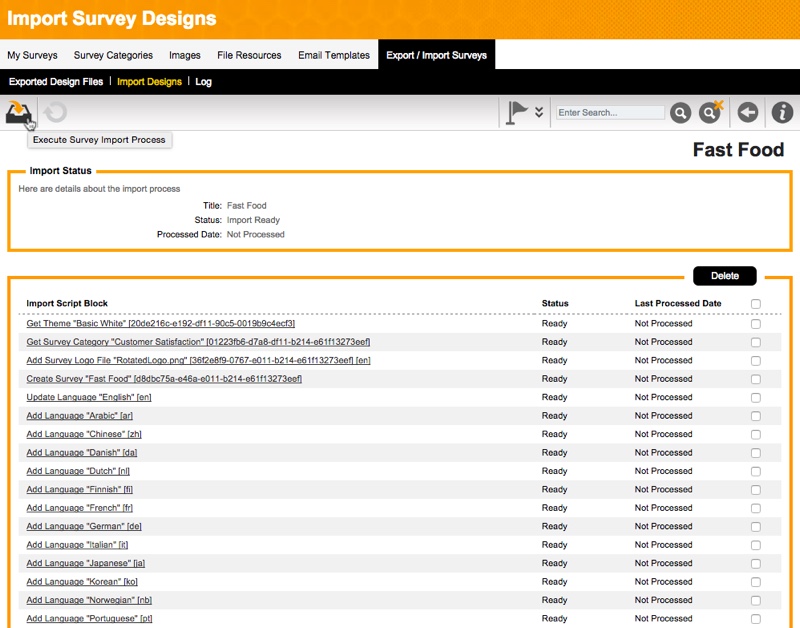
Task: Click the back arrow icon
Action: [x=747, y=113]
